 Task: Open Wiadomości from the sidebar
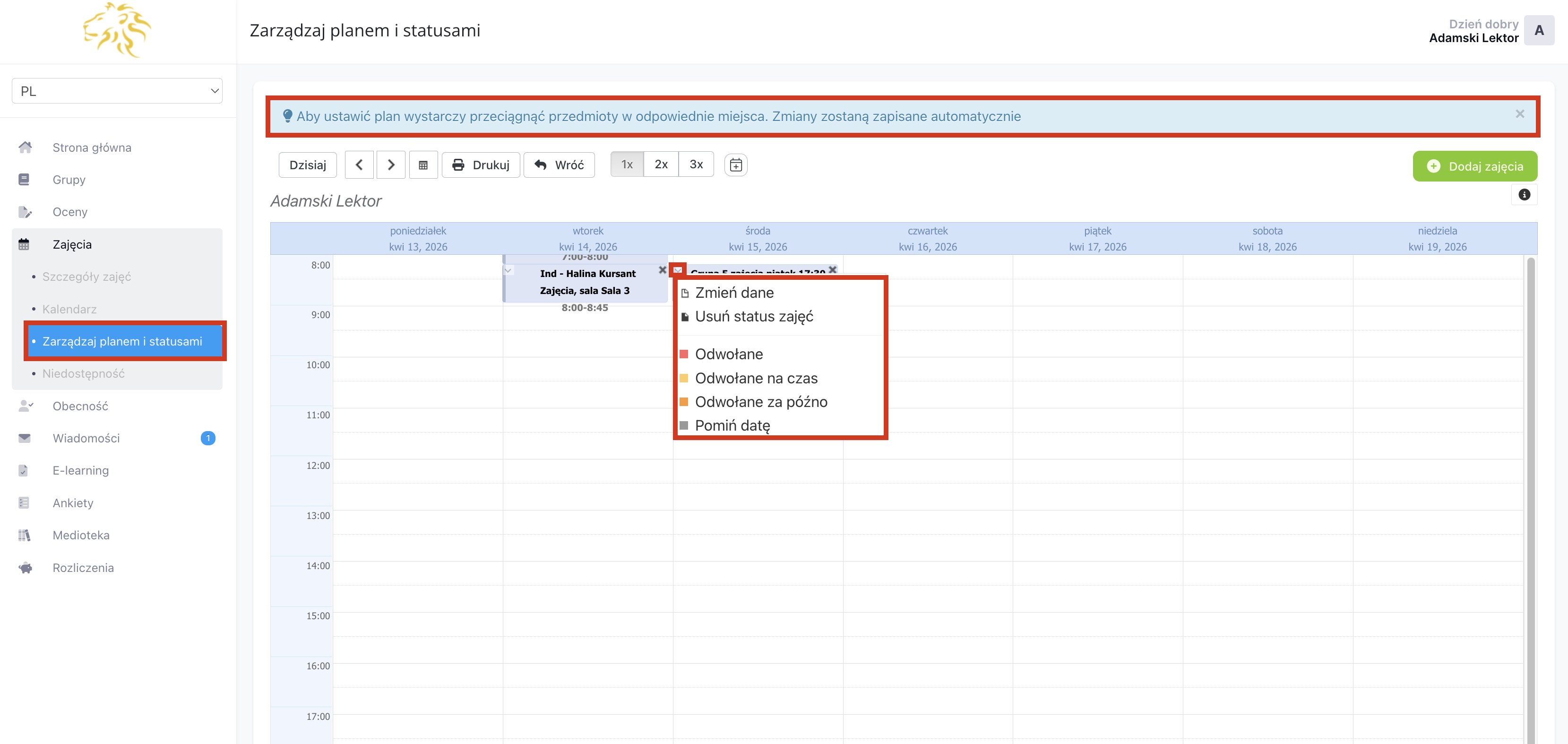(86, 438)
